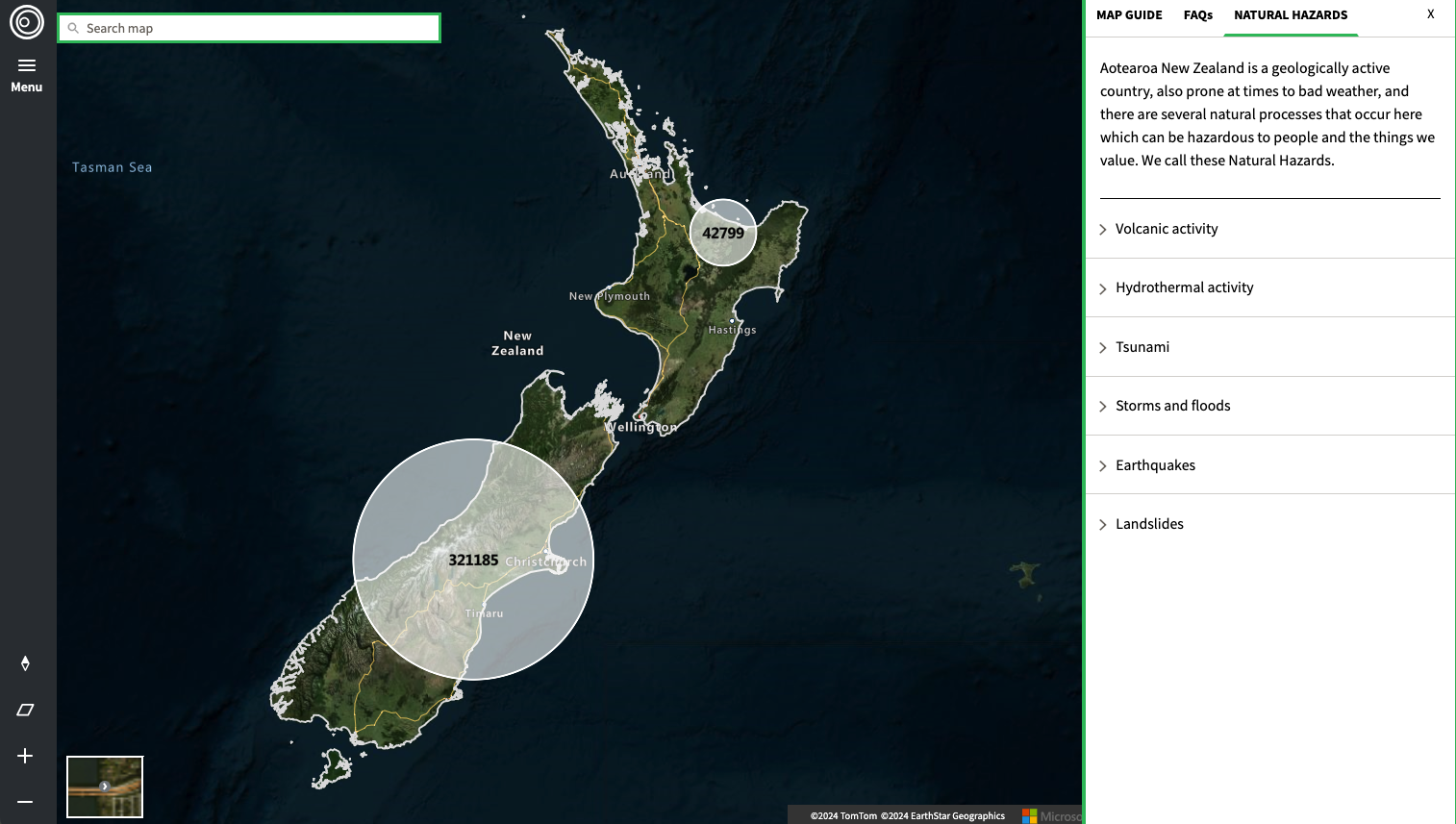Click inside the Search map field
The image size is (1456, 824).
(x=249, y=28)
